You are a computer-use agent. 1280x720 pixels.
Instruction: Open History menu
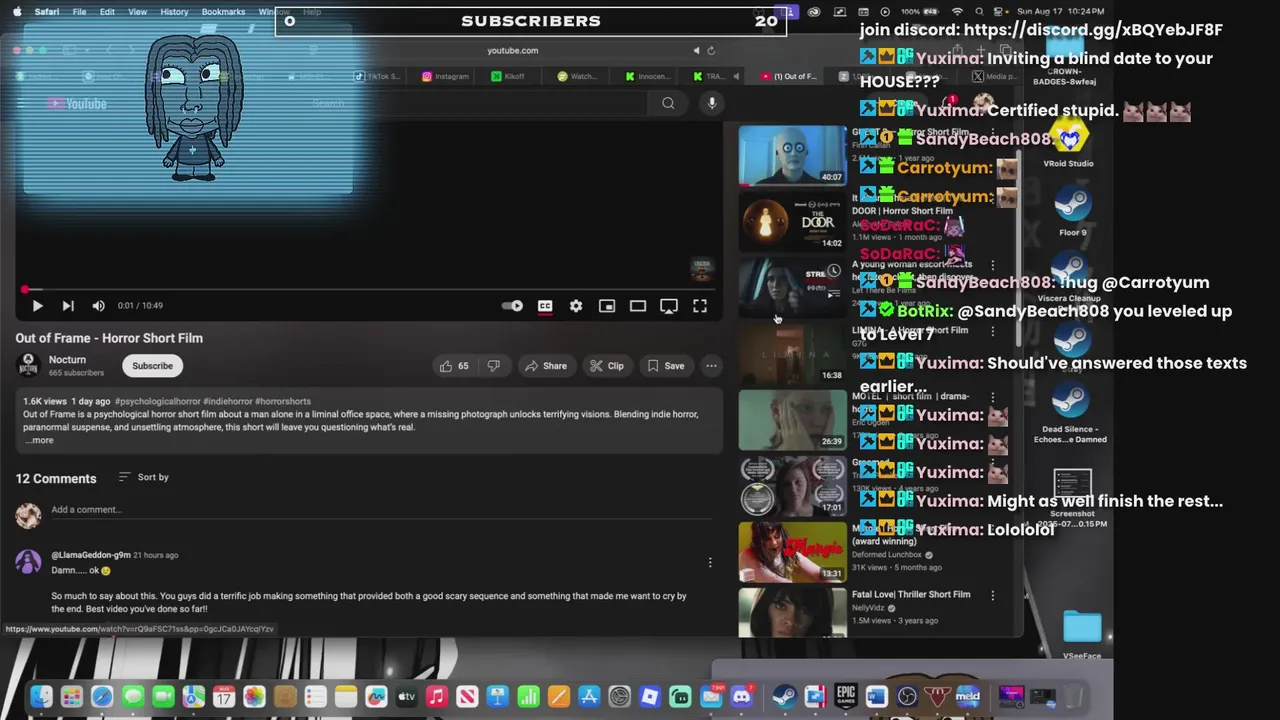[x=174, y=12]
